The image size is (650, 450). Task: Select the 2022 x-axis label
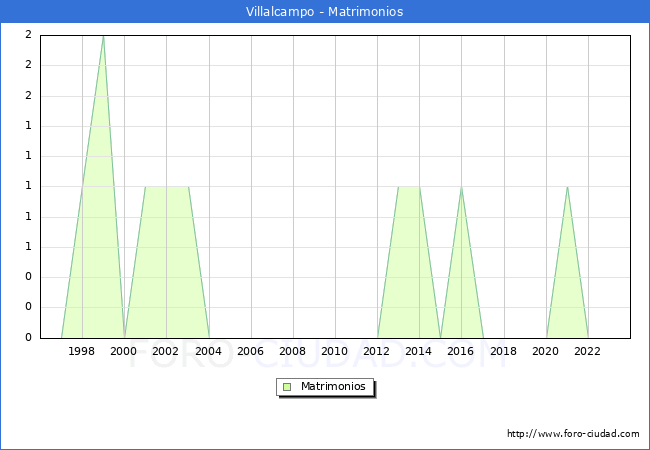point(588,351)
